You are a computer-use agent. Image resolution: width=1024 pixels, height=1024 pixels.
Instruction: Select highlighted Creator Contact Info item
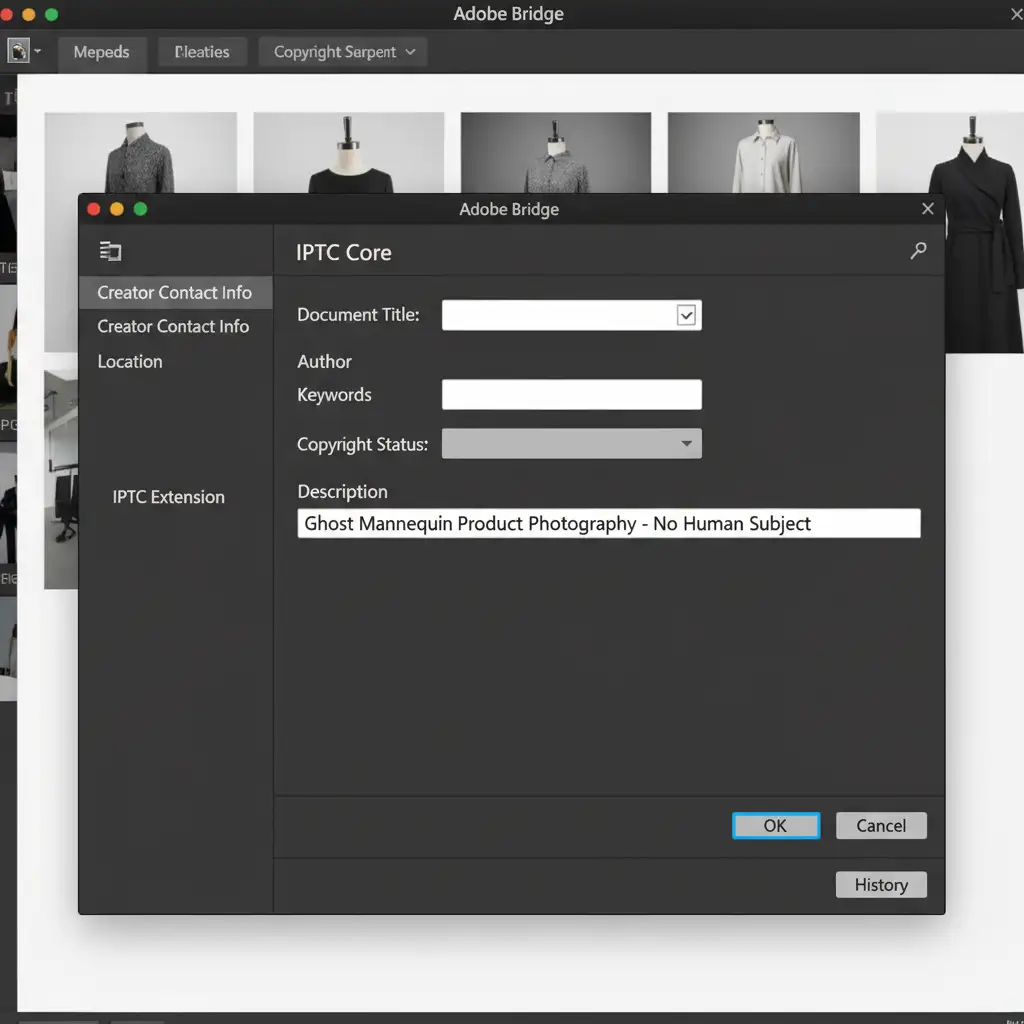click(x=174, y=293)
